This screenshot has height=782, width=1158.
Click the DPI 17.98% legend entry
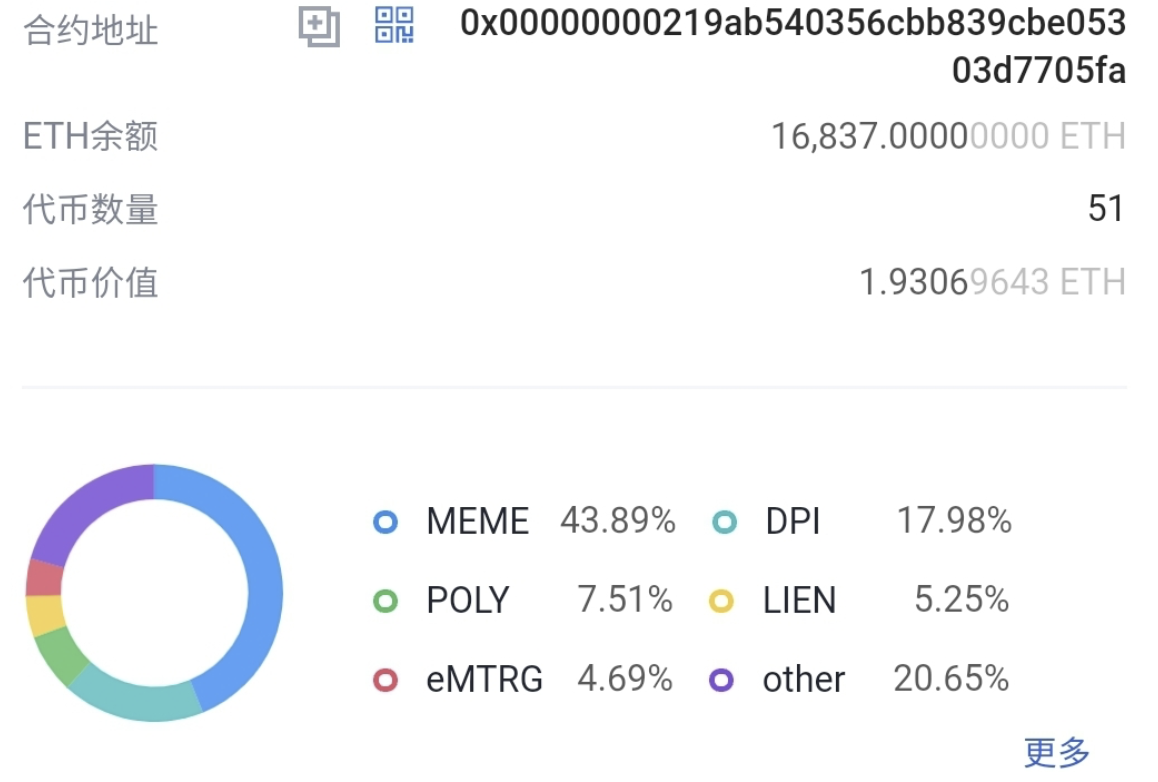coord(862,521)
